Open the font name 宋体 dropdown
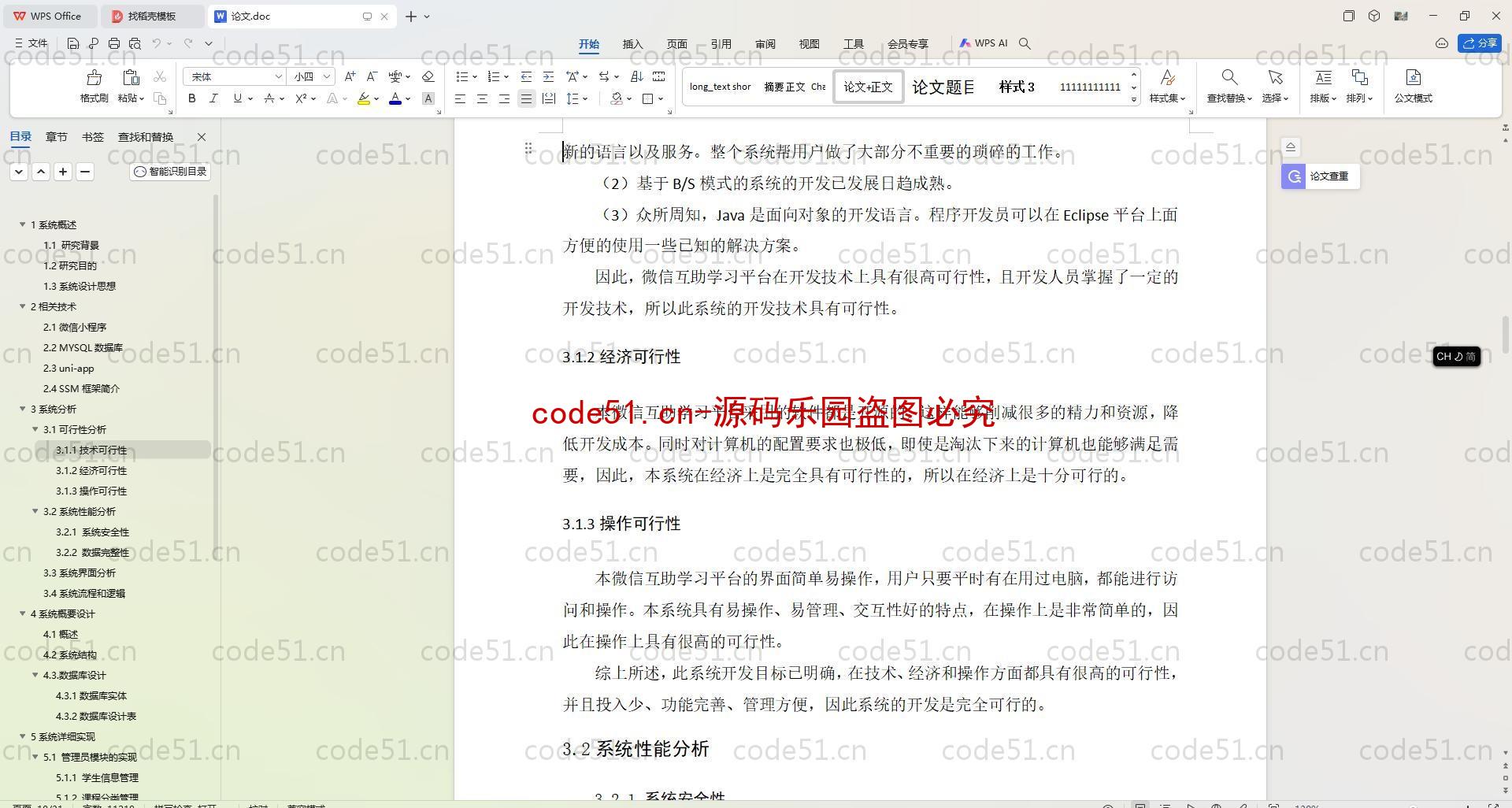Image resolution: width=1512 pixels, height=808 pixels. pos(278,76)
